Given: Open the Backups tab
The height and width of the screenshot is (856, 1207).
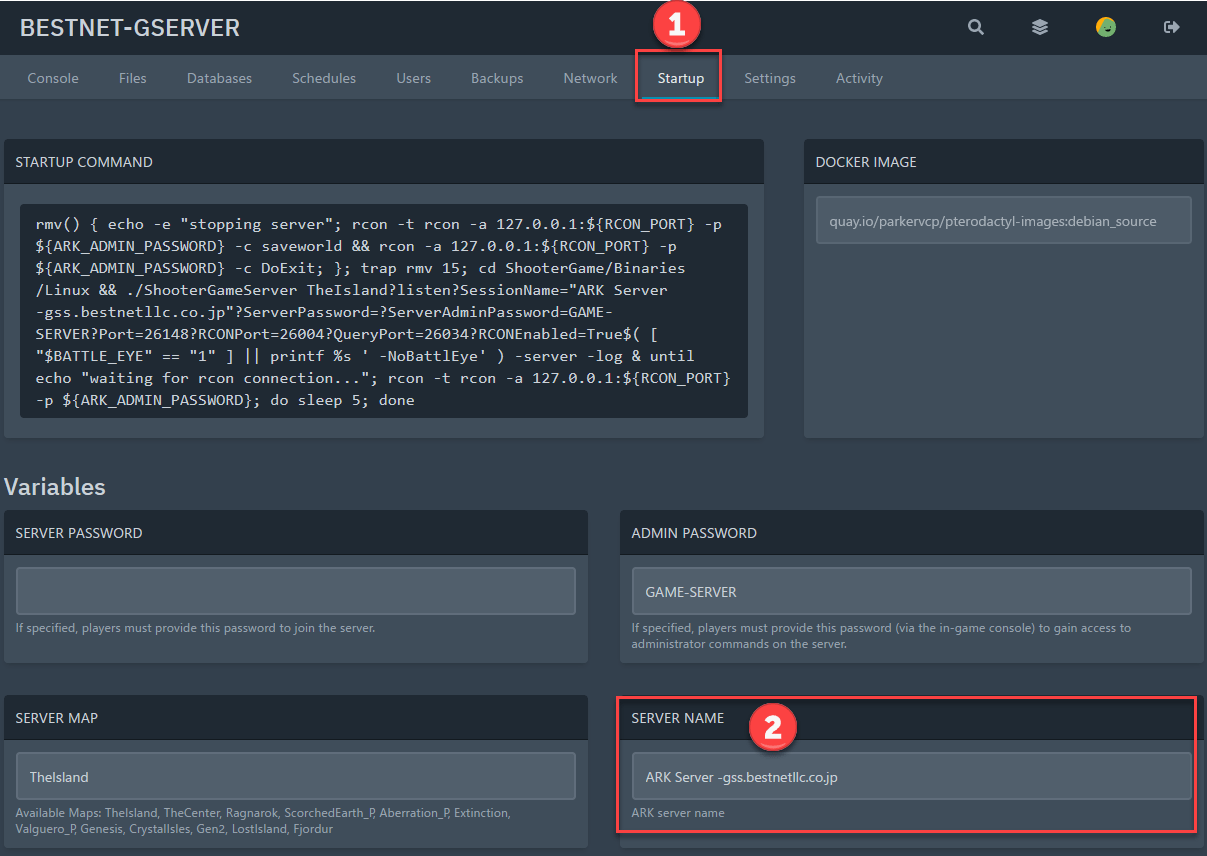Looking at the screenshot, I should [497, 78].
